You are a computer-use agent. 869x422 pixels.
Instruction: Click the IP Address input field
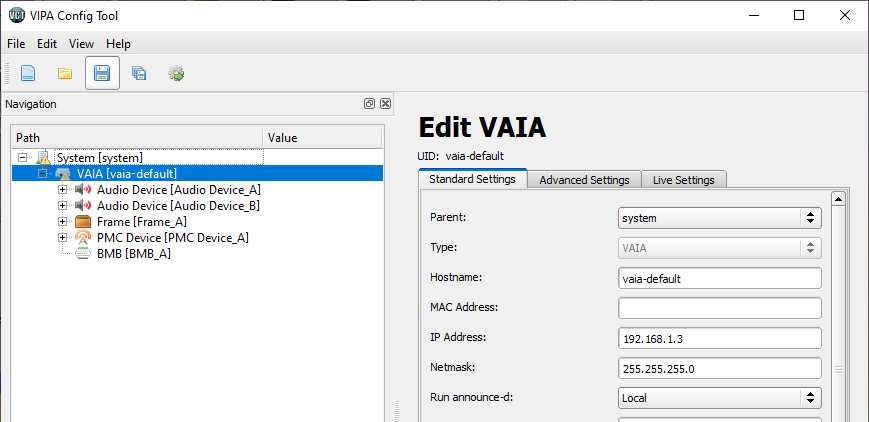coord(720,338)
